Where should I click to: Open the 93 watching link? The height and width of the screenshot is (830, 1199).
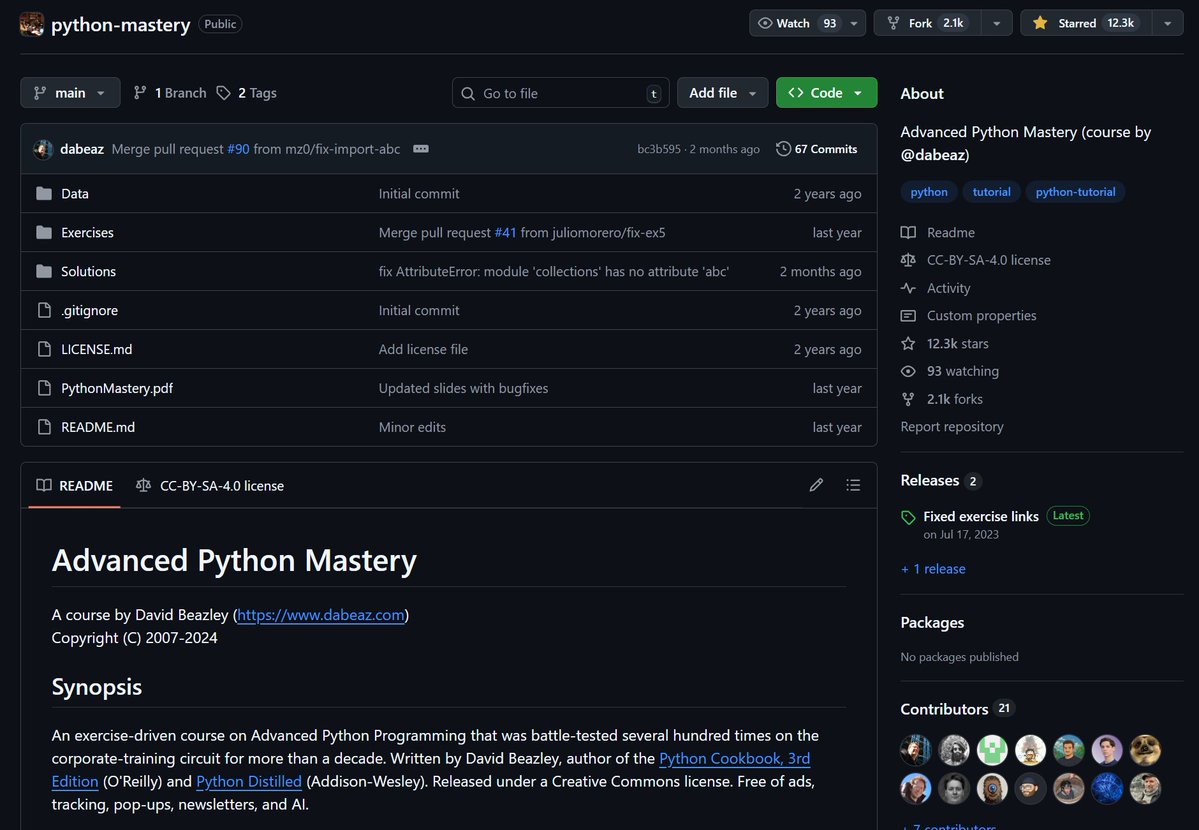963,371
